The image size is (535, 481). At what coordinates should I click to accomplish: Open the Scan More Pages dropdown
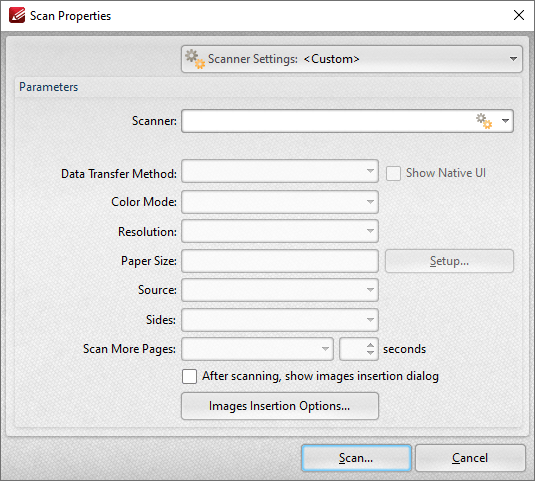coord(257,349)
